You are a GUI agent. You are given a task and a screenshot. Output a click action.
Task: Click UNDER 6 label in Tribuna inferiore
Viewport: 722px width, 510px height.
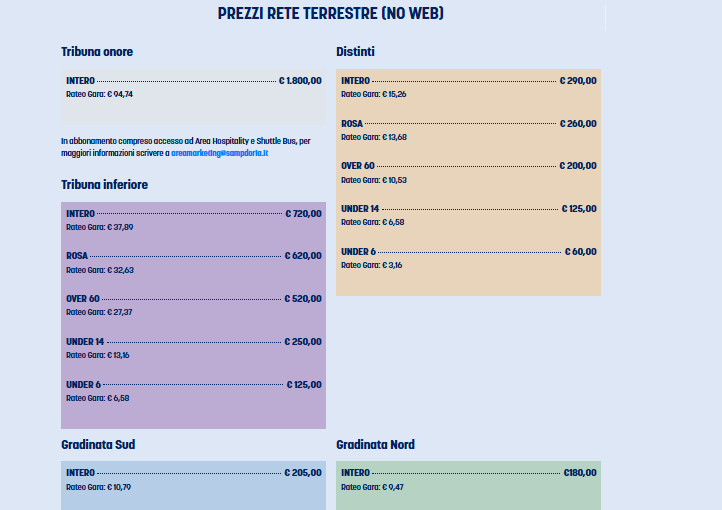pyautogui.click(x=84, y=385)
